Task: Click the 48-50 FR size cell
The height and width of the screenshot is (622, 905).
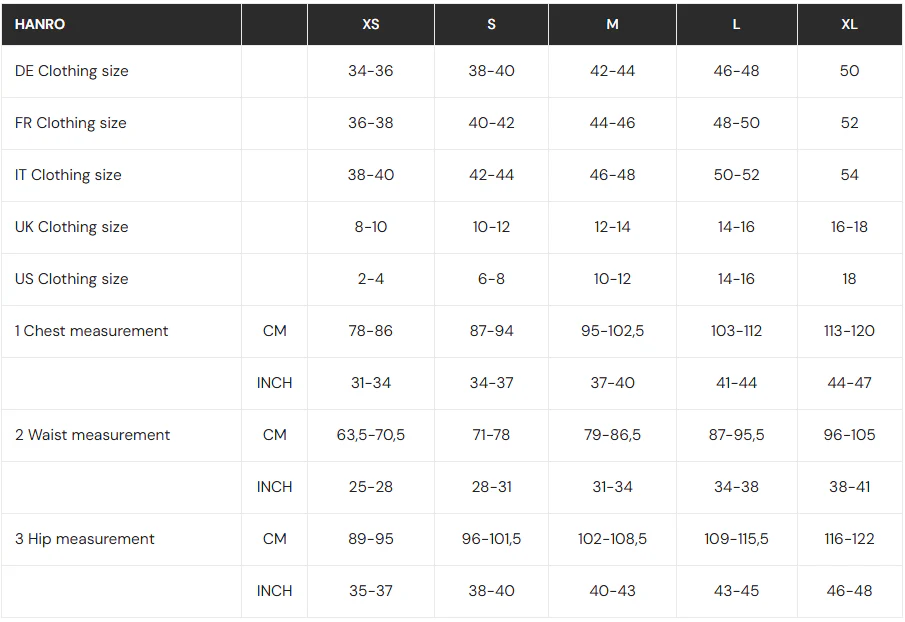Action: coord(736,123)
